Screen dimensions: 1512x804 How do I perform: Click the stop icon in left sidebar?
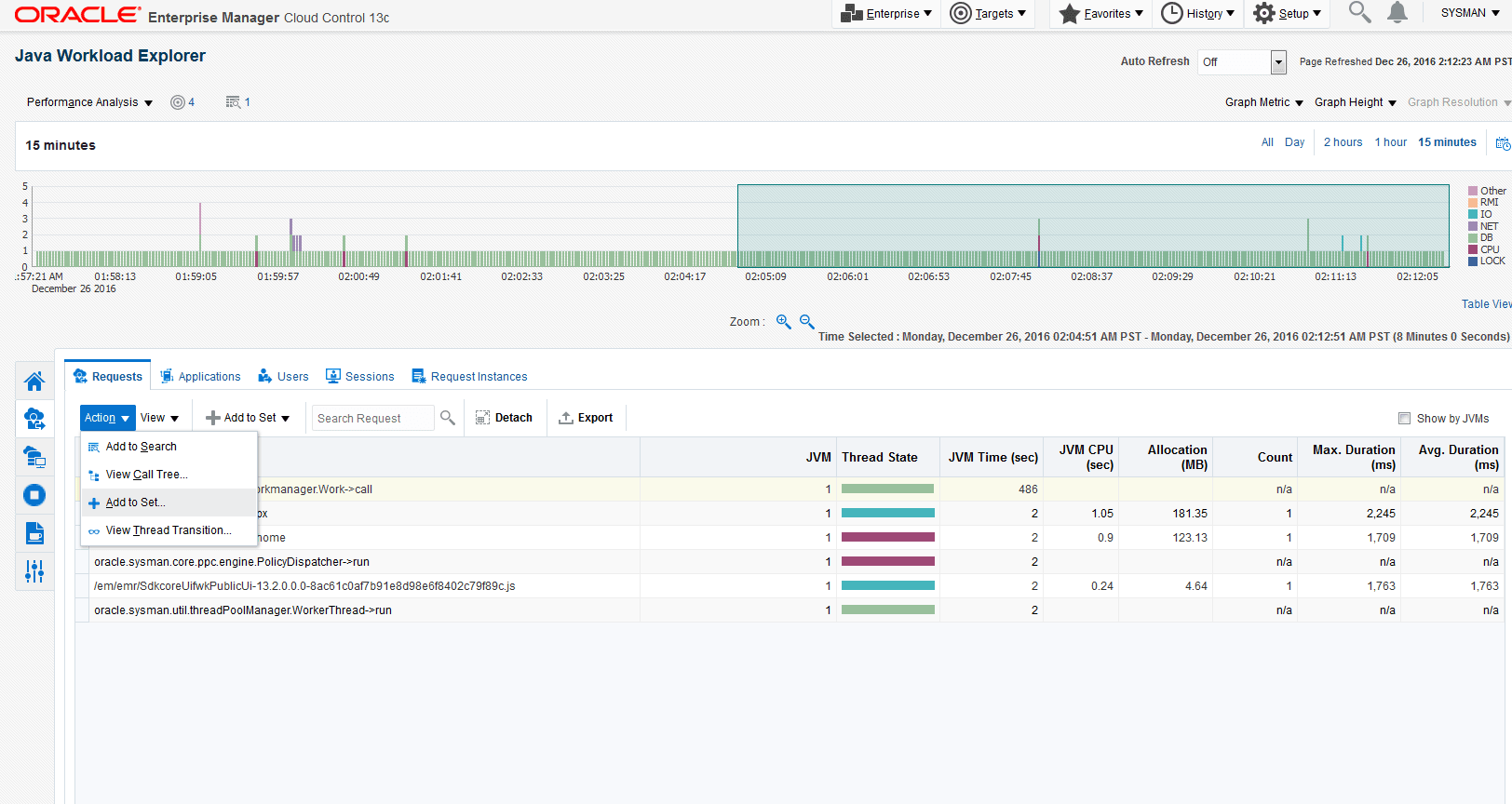34,495
